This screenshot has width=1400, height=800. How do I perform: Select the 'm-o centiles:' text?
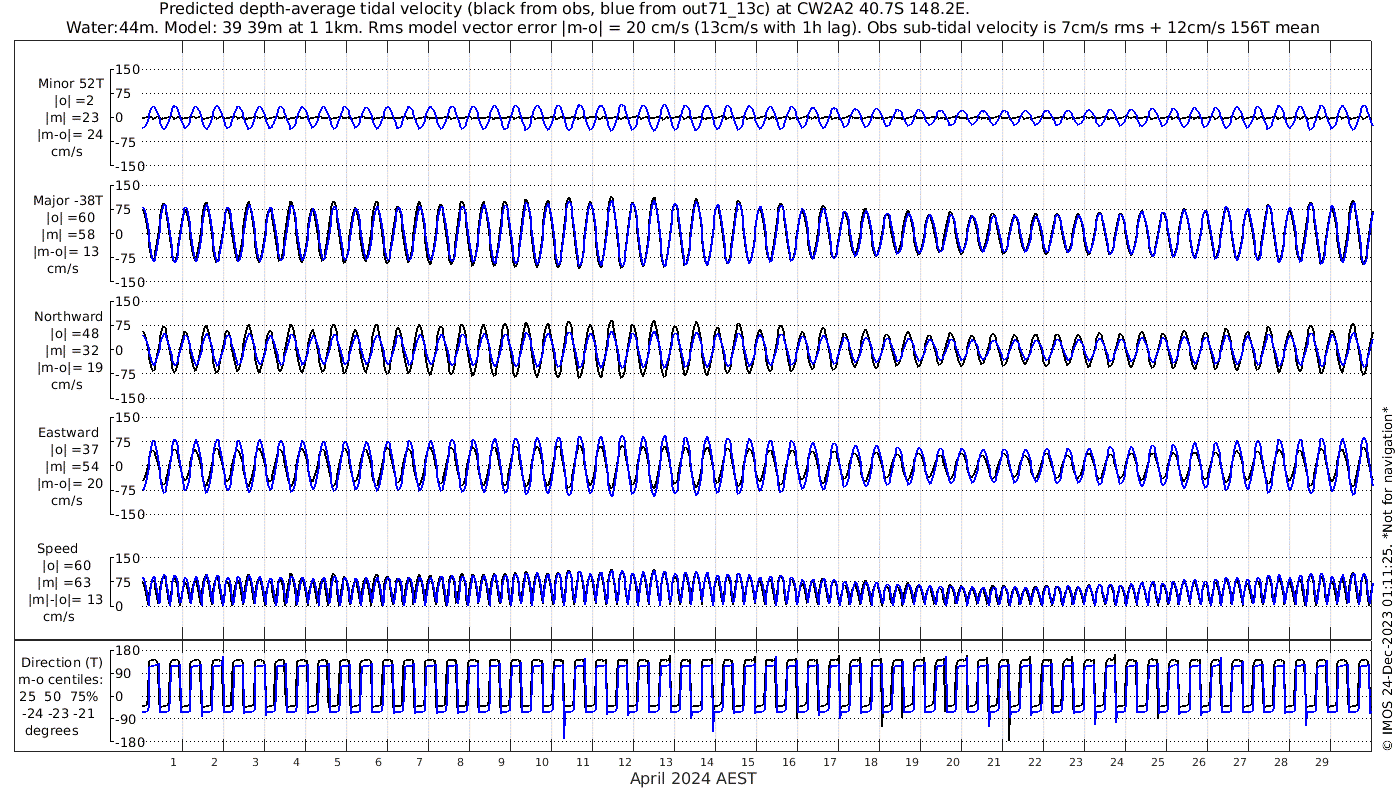pyautogui.click(x=60, y=679)
